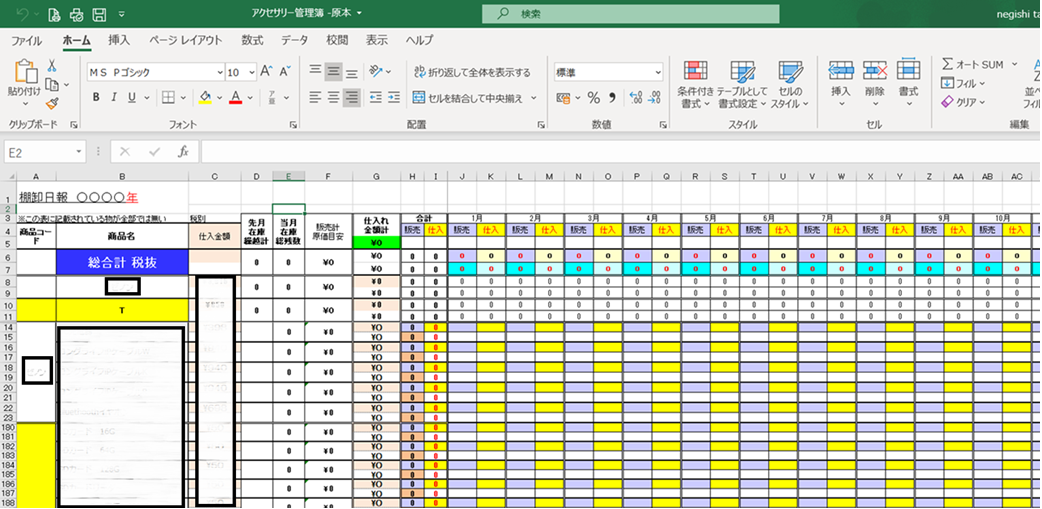Apply the yellow fill color bucket
The image size is (1042, 509).
coord(205,98)
